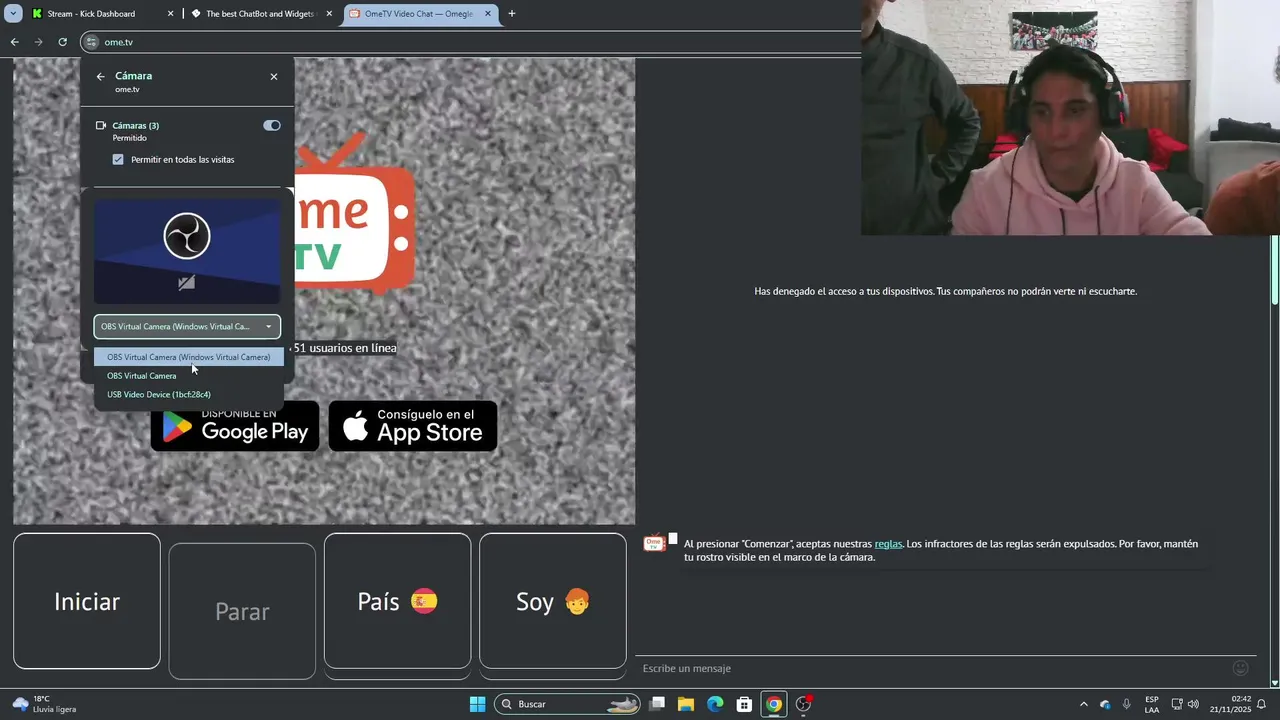Click the users online count text
The image size is (1280, 720).
tap(345, 348)
